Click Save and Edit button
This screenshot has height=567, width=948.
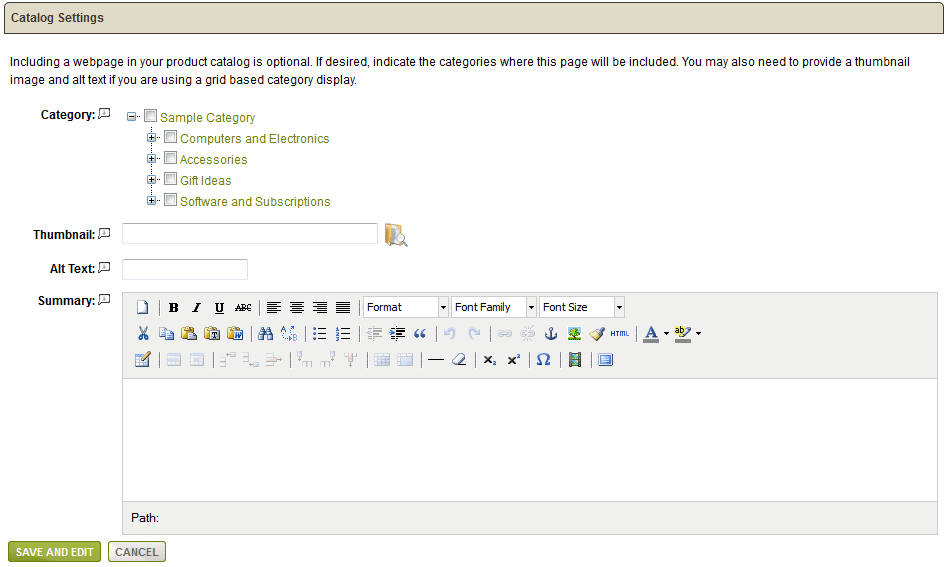[54, 552]
